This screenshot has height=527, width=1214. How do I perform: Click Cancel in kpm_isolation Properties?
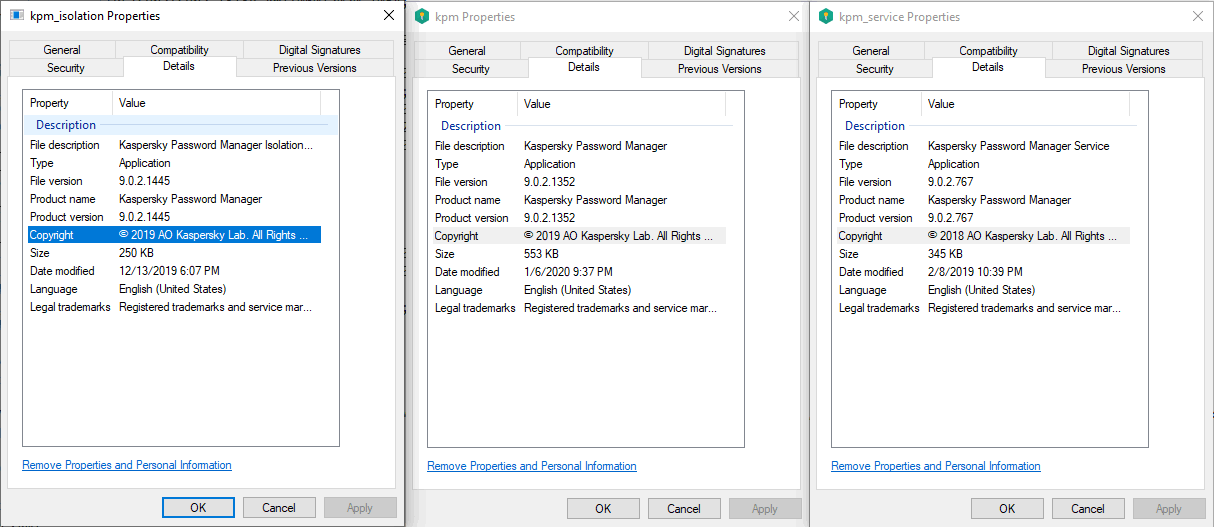(279, 508)
